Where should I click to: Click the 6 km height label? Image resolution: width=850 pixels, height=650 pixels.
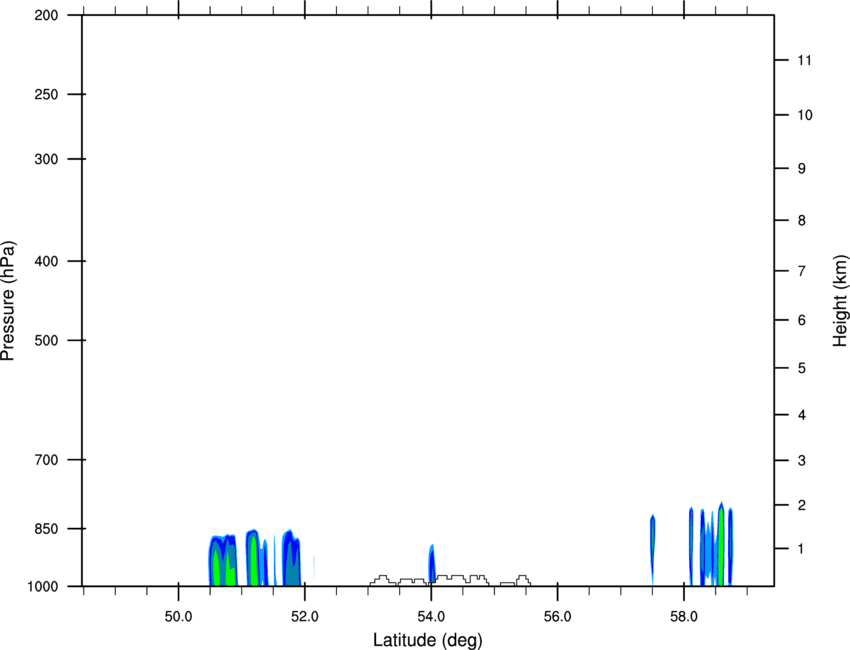coord(802,320)
